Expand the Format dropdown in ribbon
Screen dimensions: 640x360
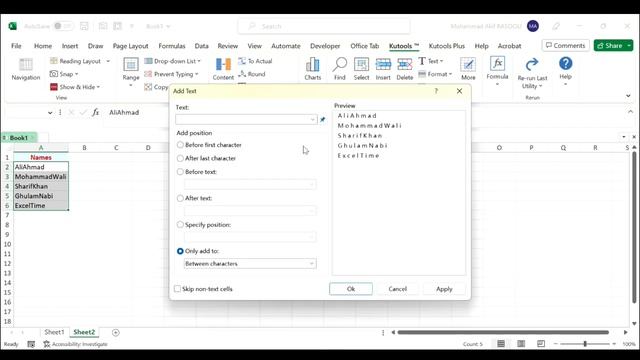(450, 74)
